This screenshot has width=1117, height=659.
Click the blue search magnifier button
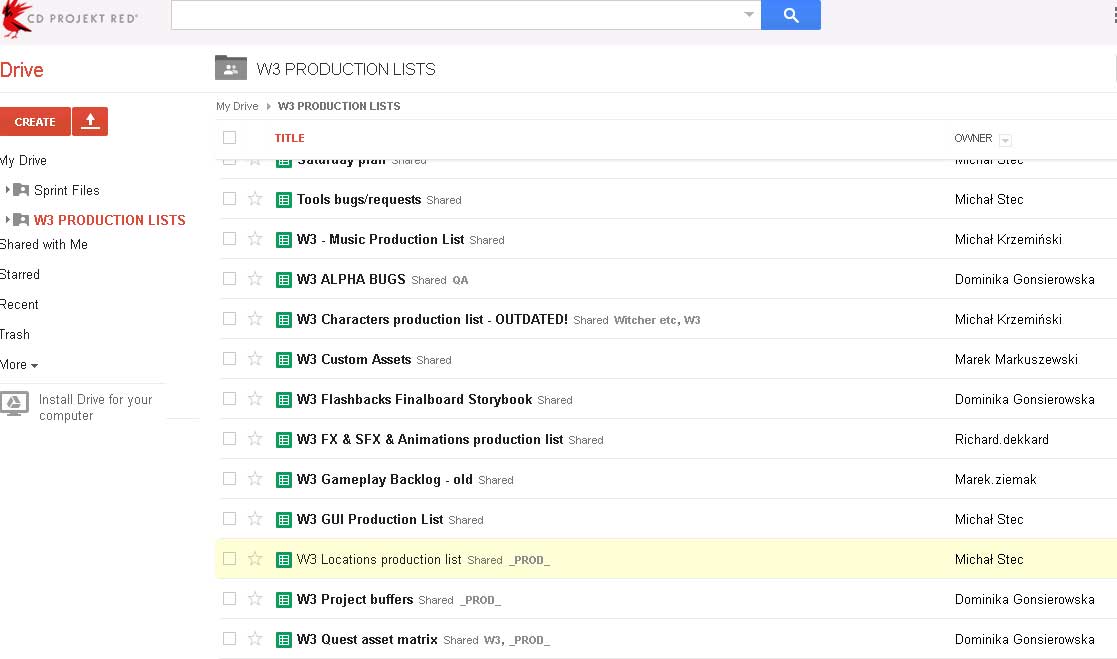pos(790,15)
